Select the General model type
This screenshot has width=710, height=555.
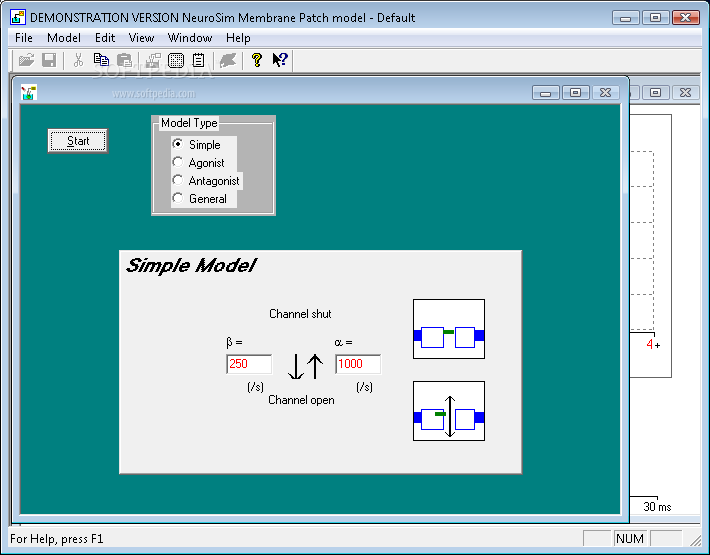click(200, 199)
